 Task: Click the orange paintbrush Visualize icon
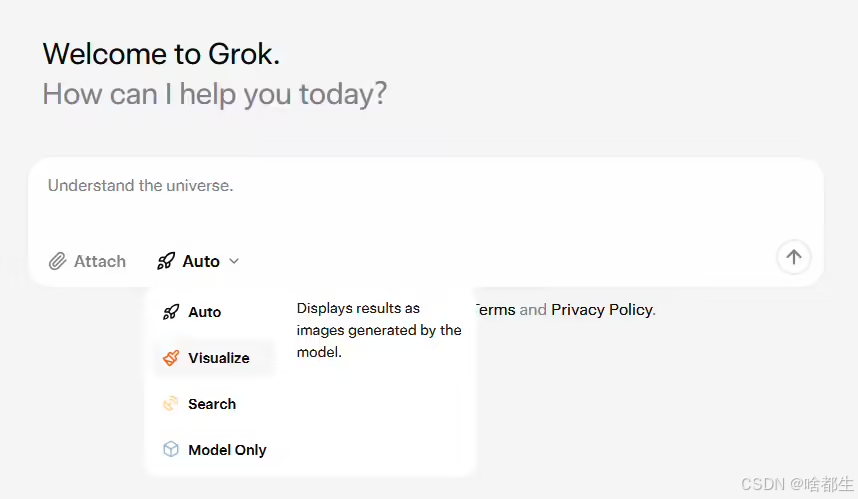[171, 358]
